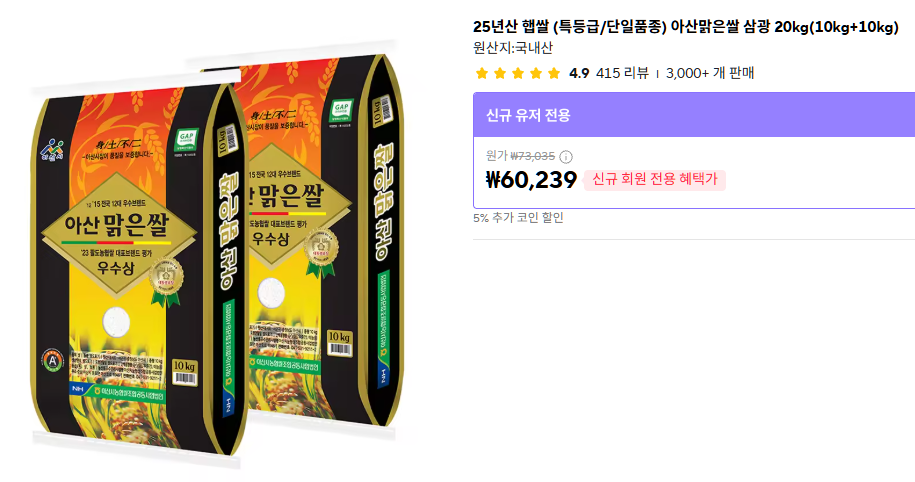Click the 3,000+ 개 판매 sales count

(x=710, y=73)
